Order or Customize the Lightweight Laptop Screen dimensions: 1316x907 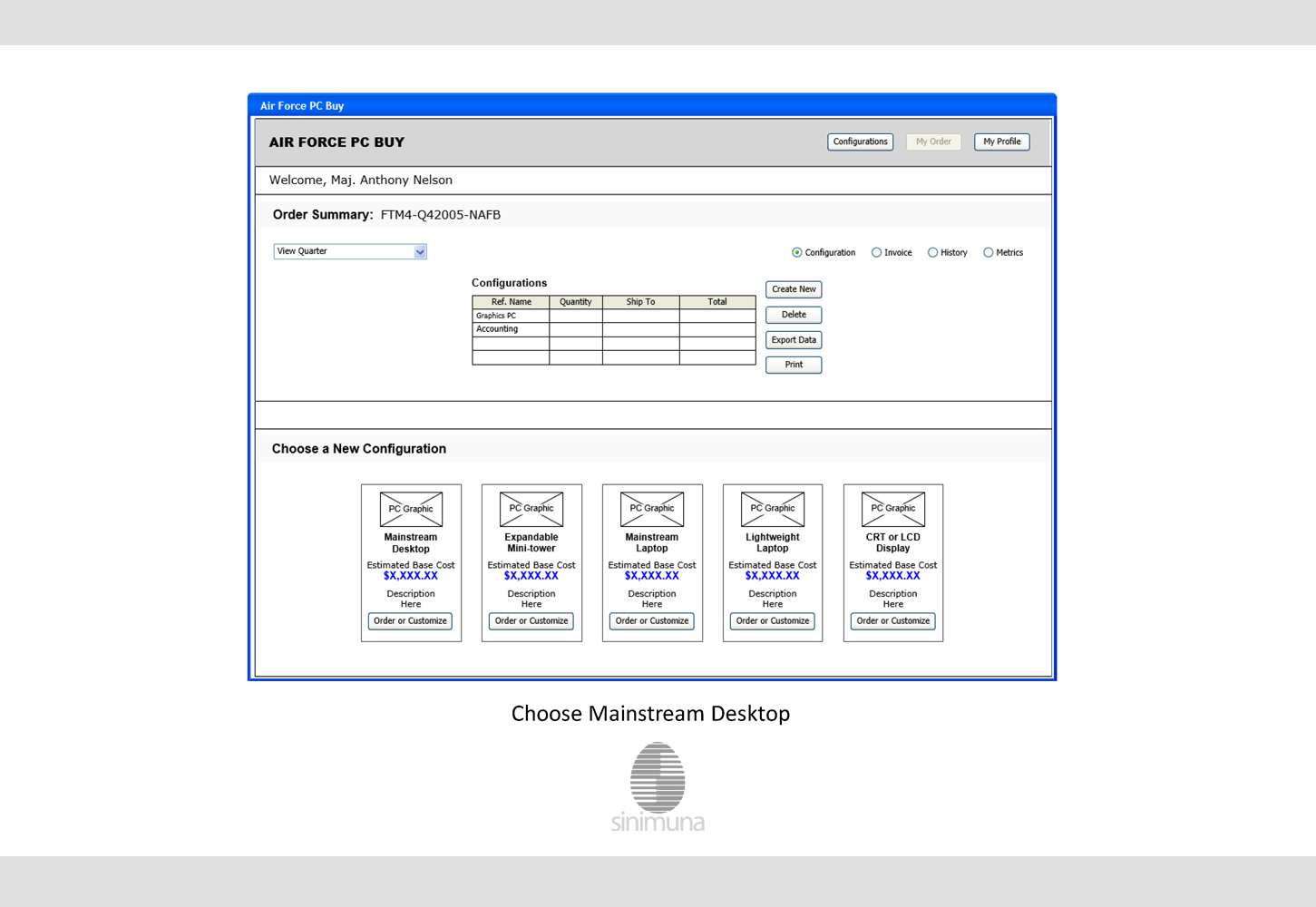[x=773, y=621]
